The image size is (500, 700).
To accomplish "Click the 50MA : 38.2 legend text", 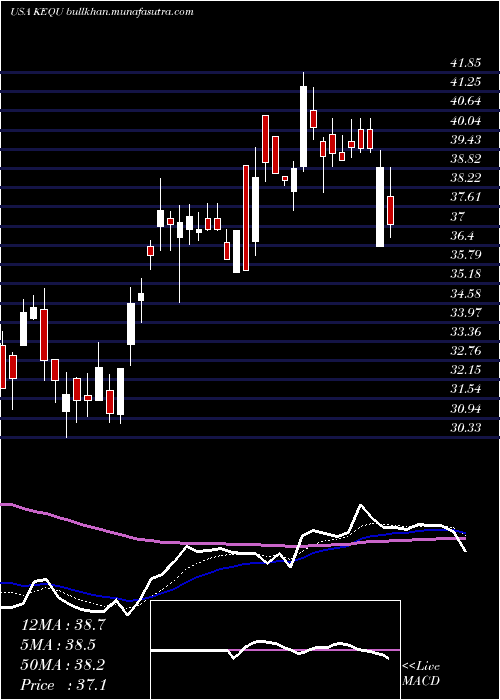I will [63, 665].
